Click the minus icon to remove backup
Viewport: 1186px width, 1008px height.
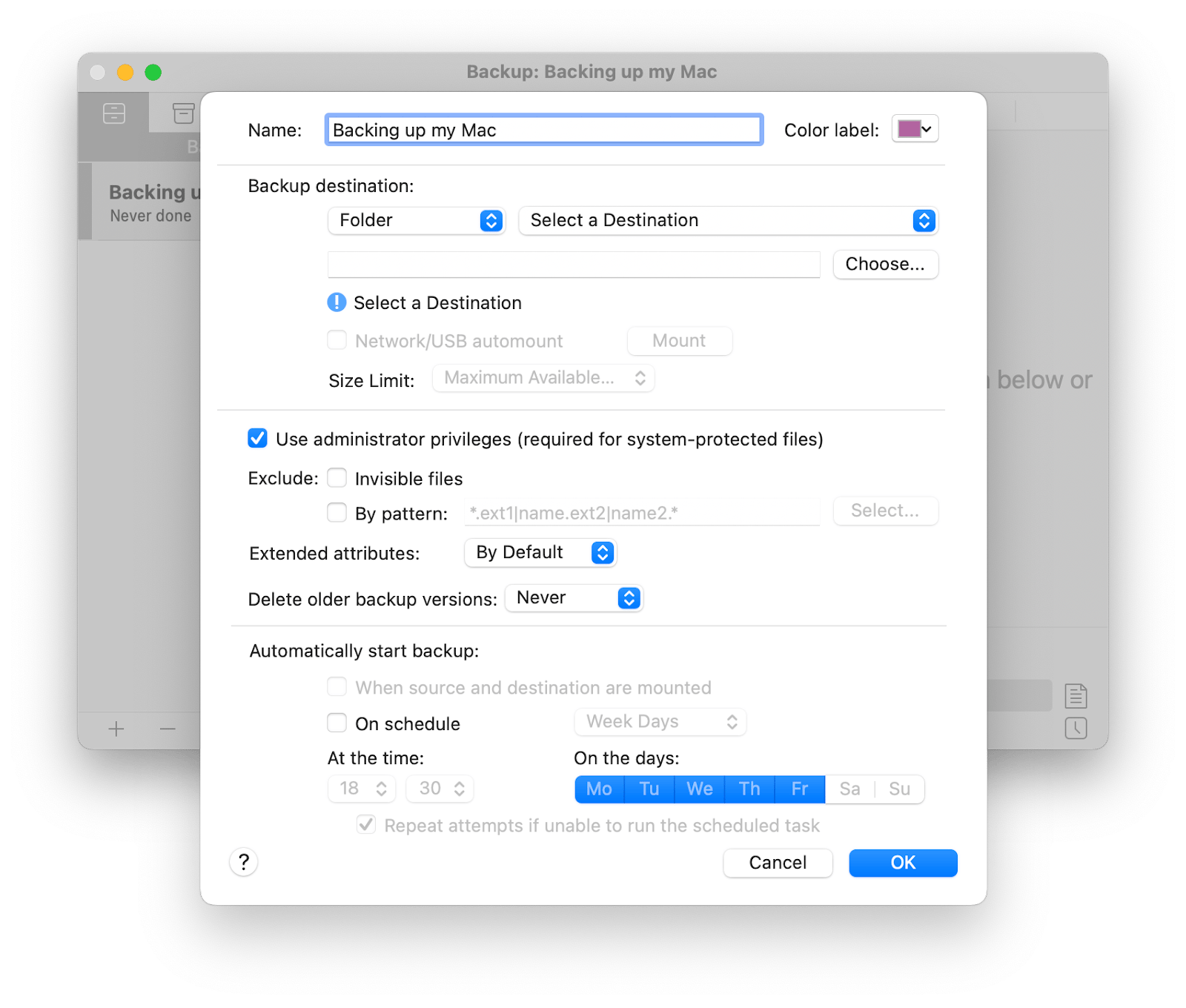168,729
